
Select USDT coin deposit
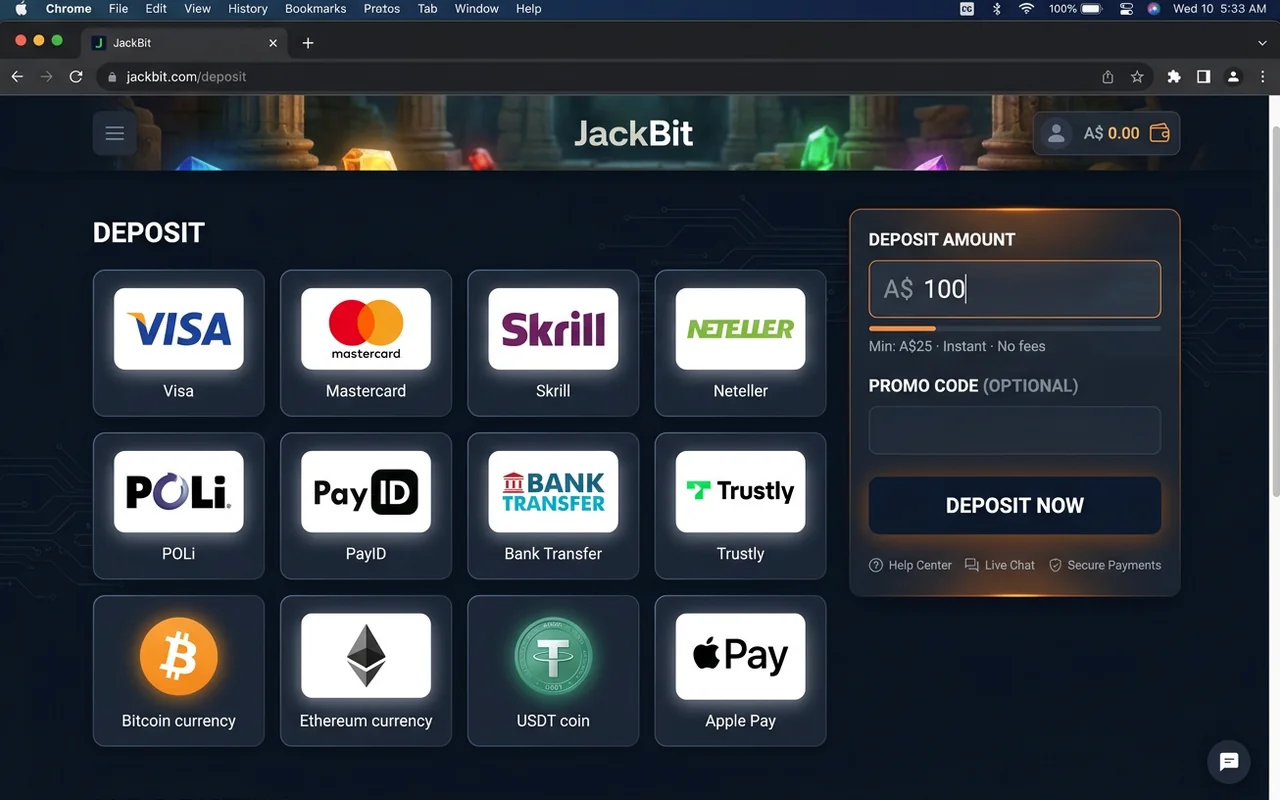[x=553, y=670]
